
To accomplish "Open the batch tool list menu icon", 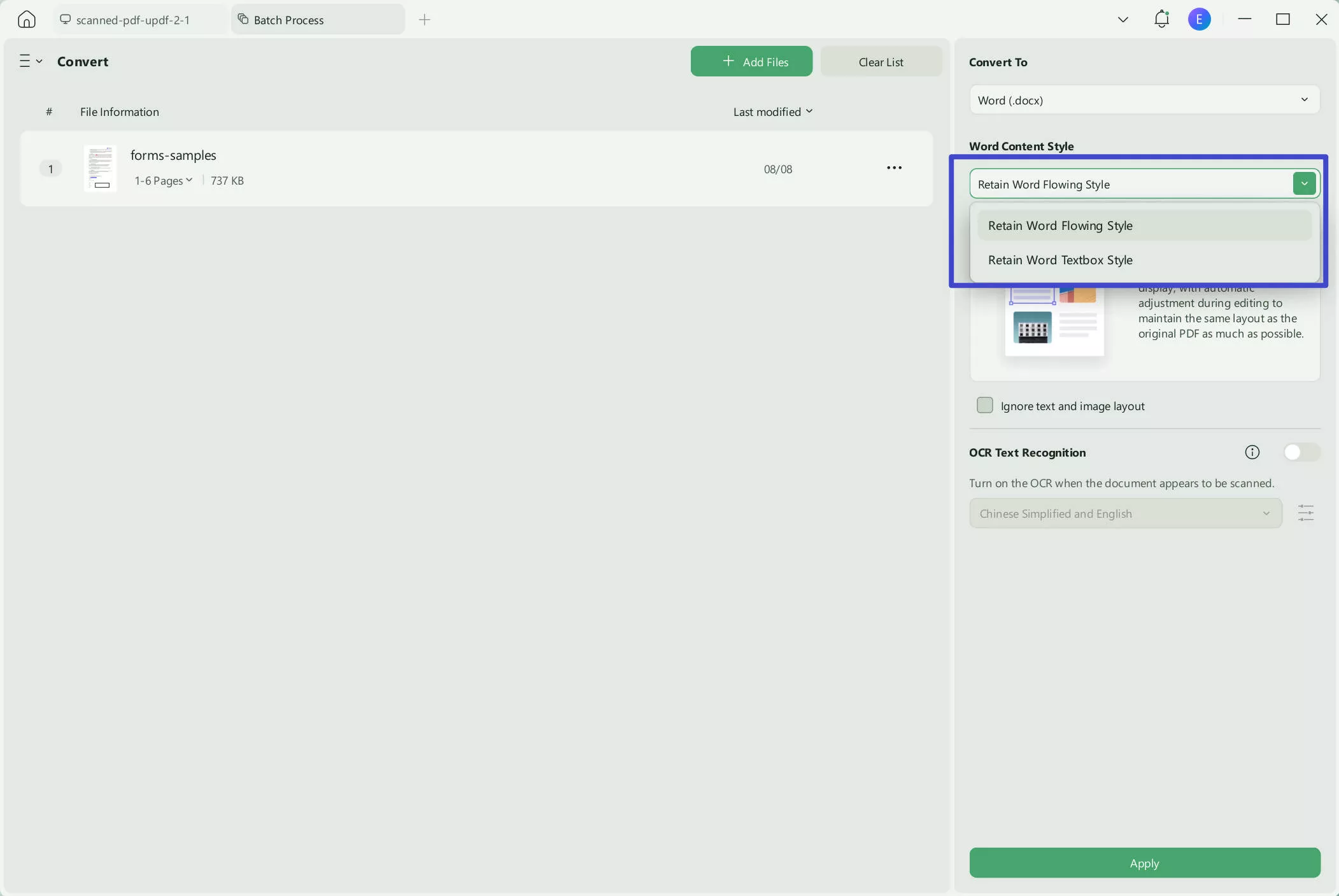I will coord(29,61).
